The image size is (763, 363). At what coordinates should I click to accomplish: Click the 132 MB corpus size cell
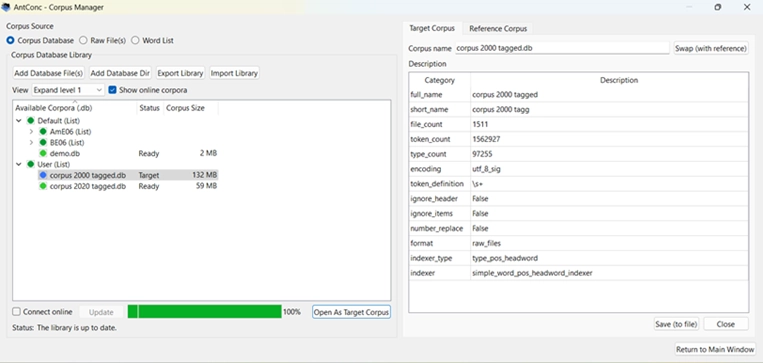point(204,175)
